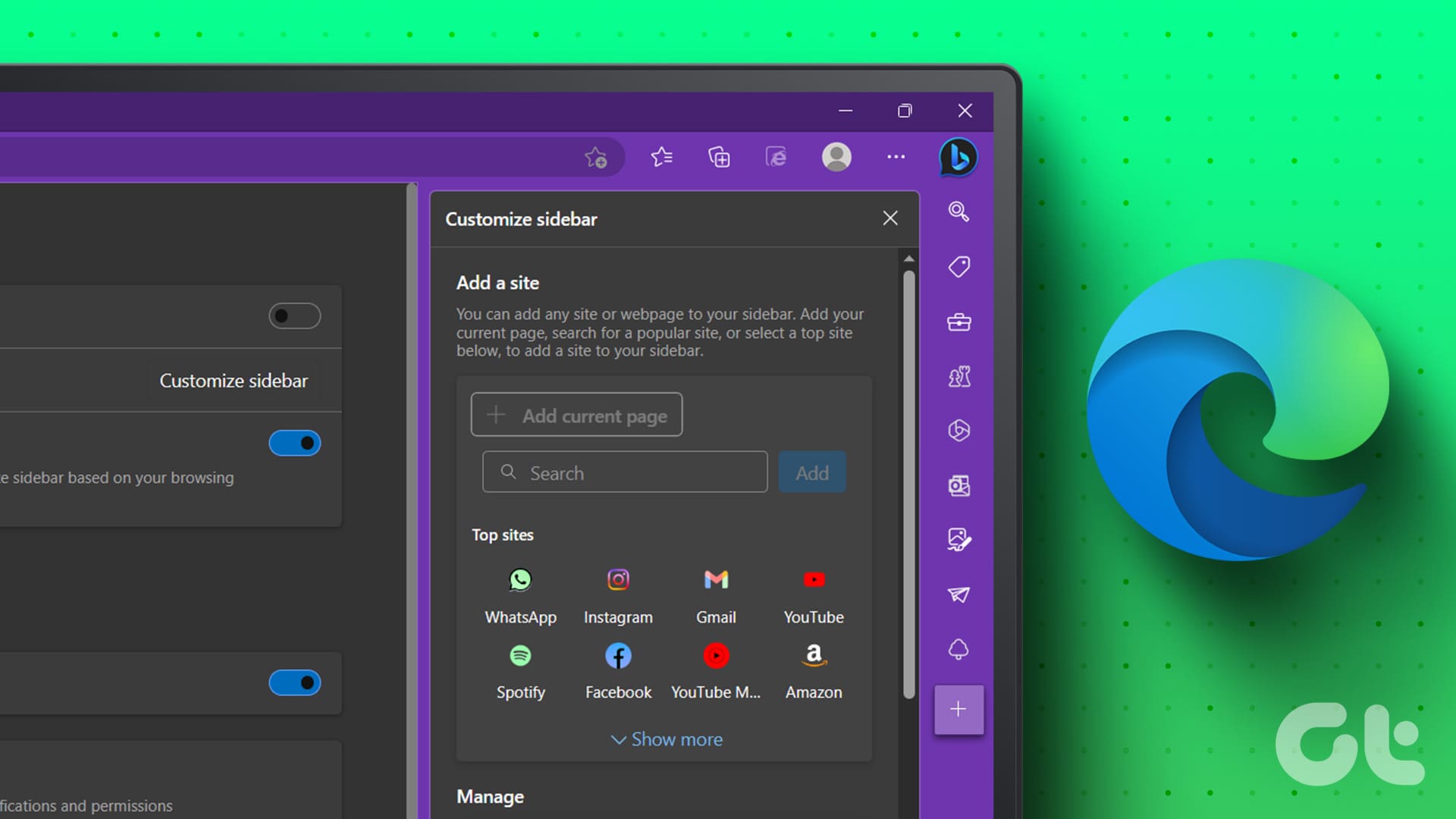Select Gmail from Top sites

pos(715,595)
